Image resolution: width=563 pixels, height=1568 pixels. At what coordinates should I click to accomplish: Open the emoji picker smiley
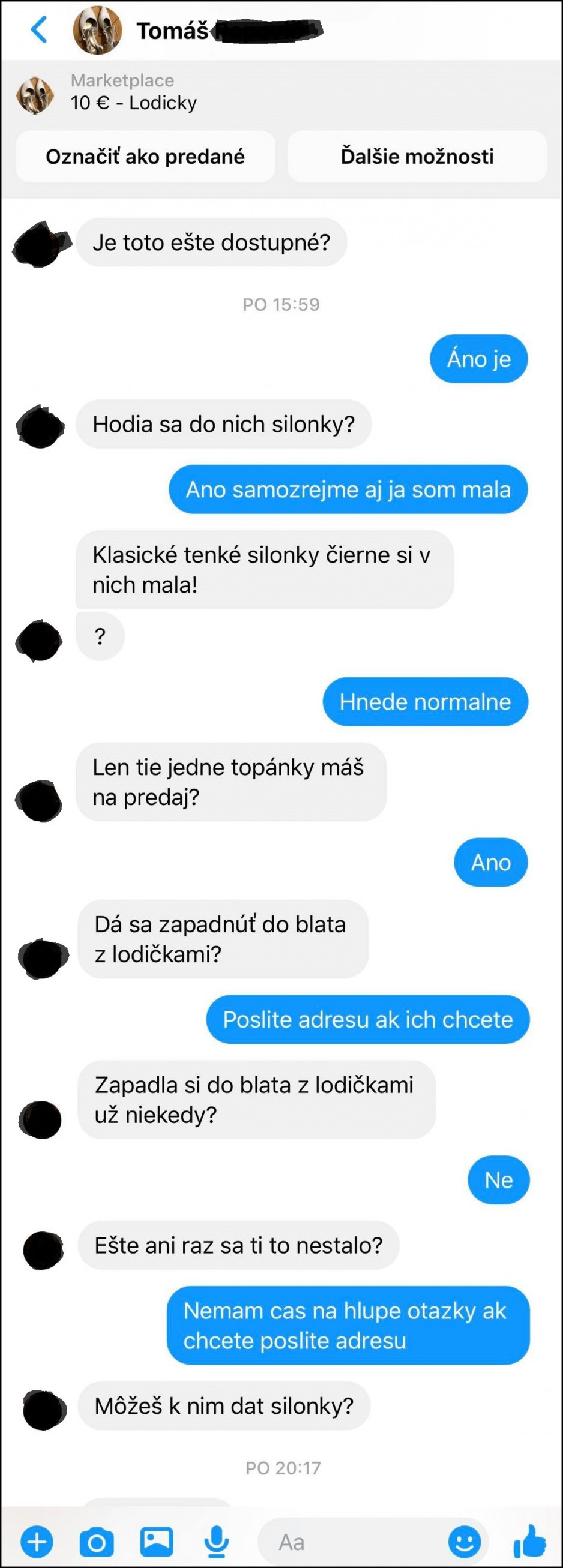tap(465, 1542)
